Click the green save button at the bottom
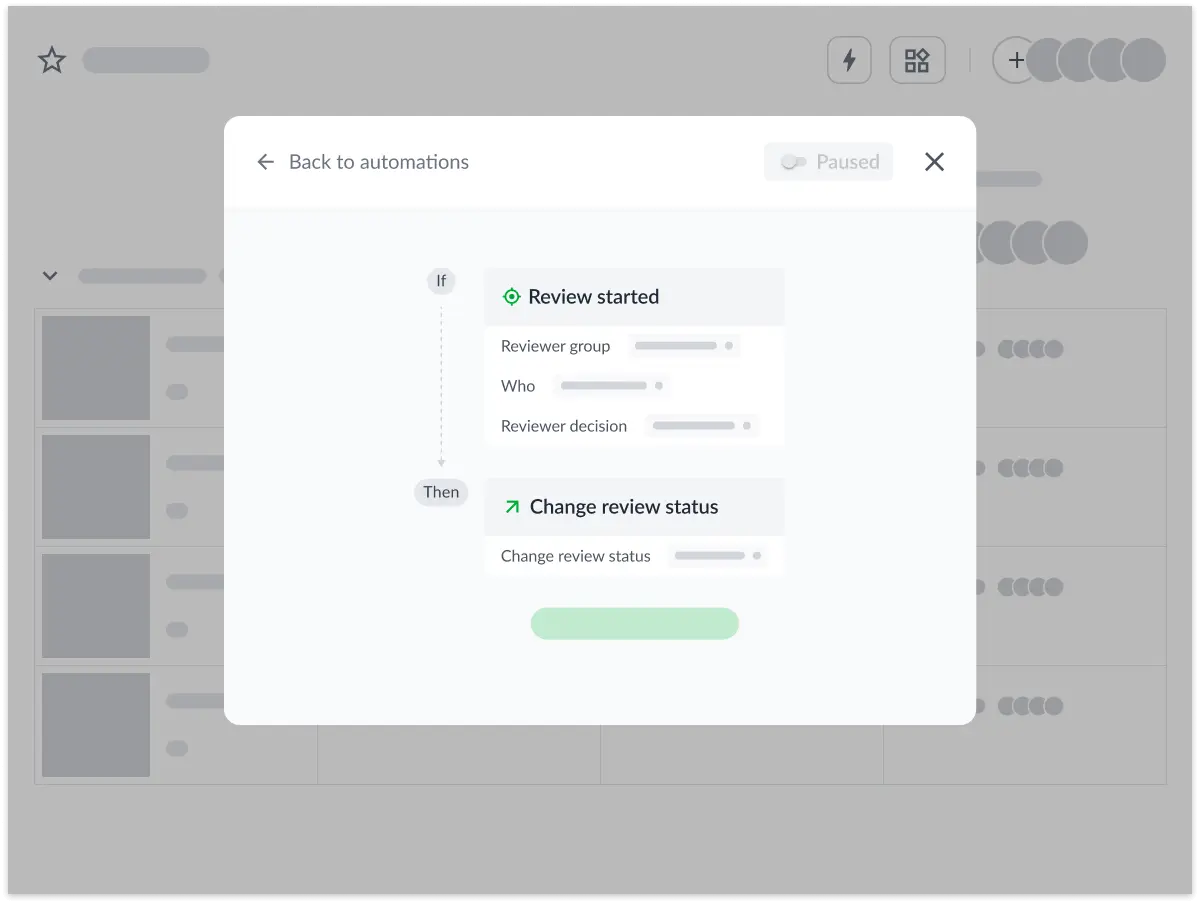Viewport: 1200px width, 904px height. [x=634, y=623]
